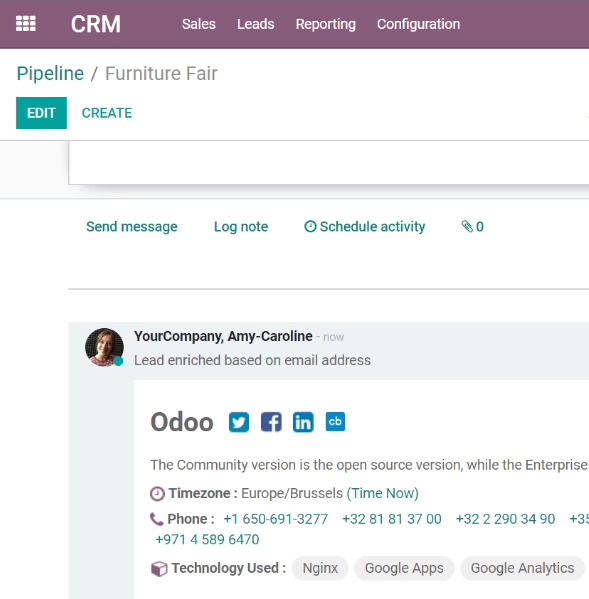Click the Odoo company heading
The image size is (589, 599).
click(182, 422)
